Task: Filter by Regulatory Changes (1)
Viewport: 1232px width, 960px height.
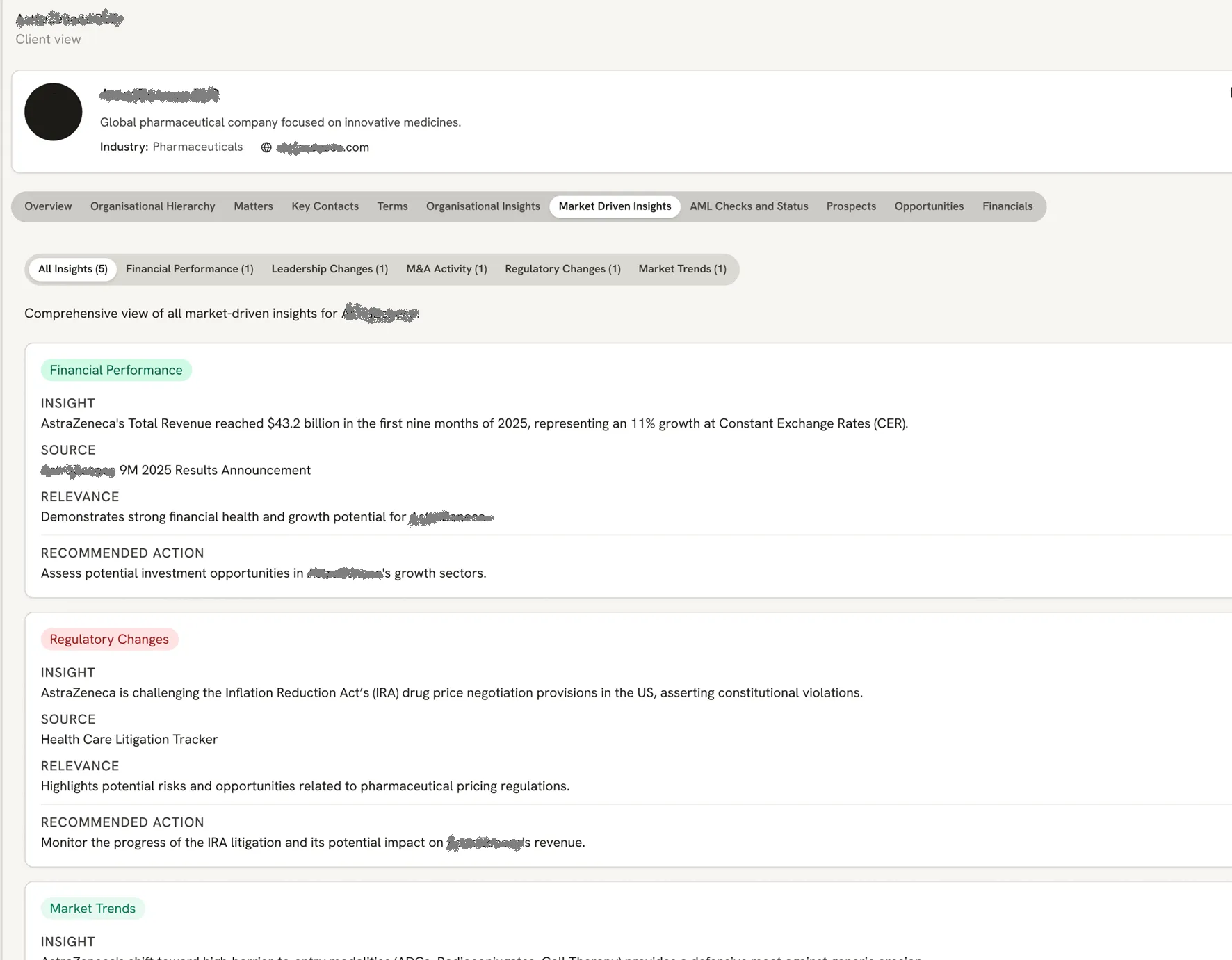Action: pyautogui.click(x=562, y=269)
